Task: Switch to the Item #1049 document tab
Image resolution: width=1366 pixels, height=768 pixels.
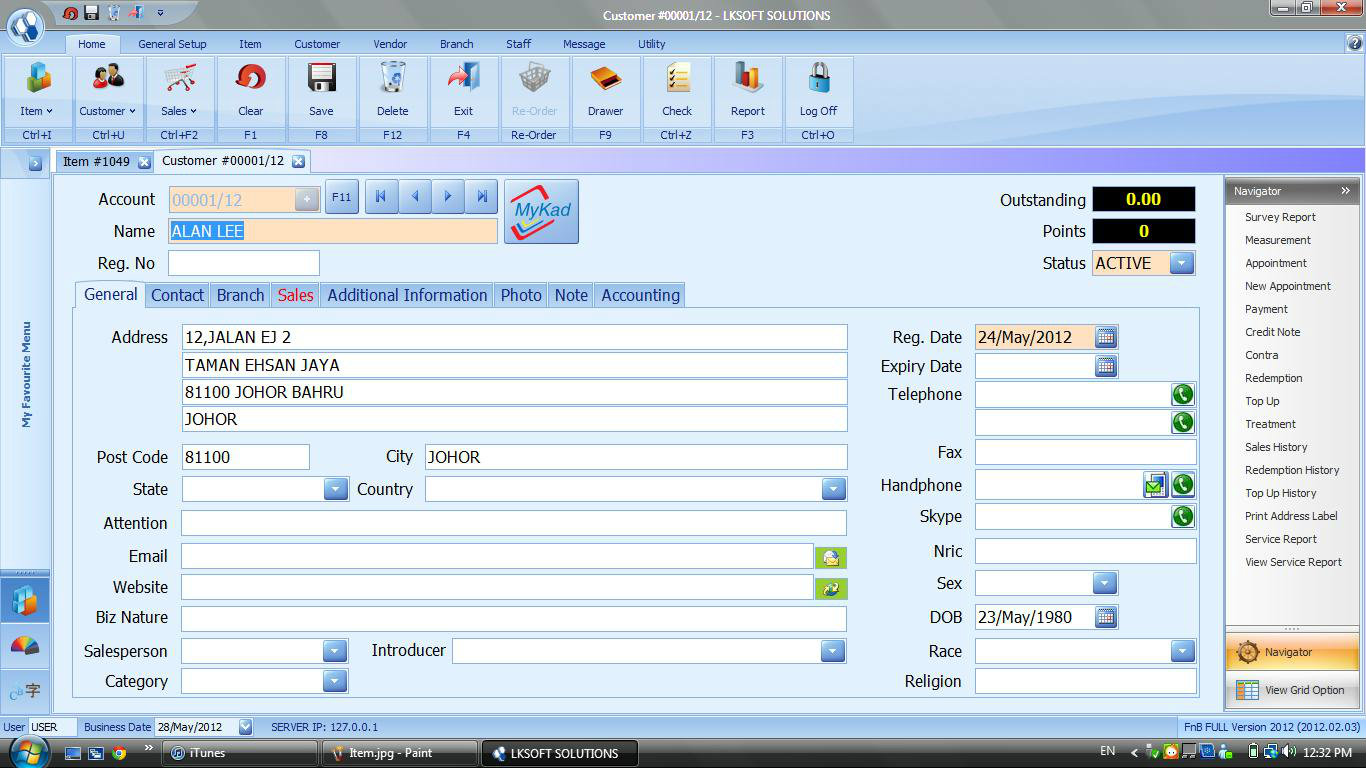Action: [96, 161]
